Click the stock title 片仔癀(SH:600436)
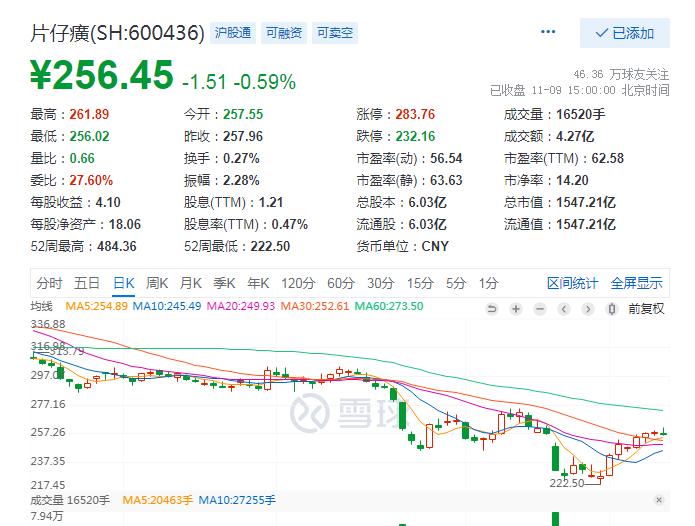The height and width of the screenshot is (526, 695). pos(117,33)
